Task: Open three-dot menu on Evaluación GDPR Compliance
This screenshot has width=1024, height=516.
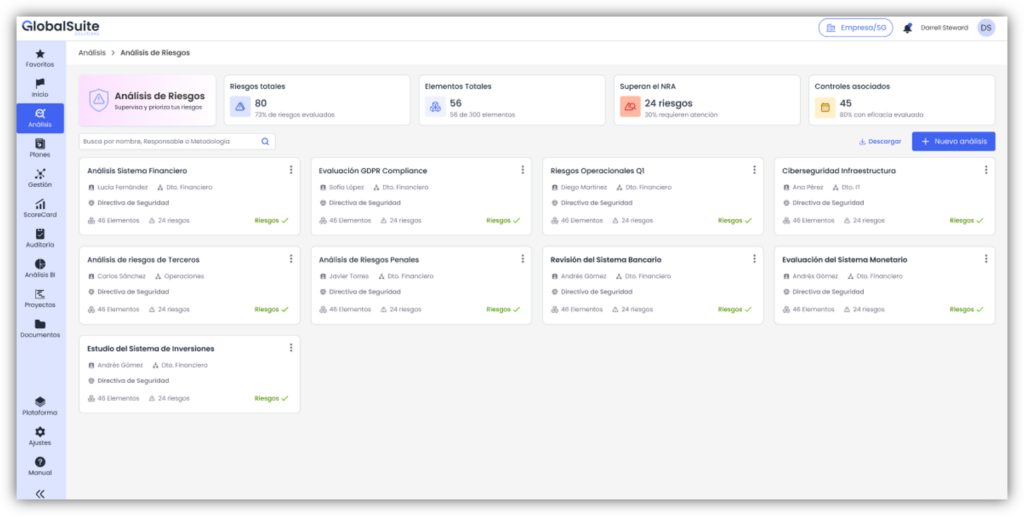Action: (x=522, y=170)
